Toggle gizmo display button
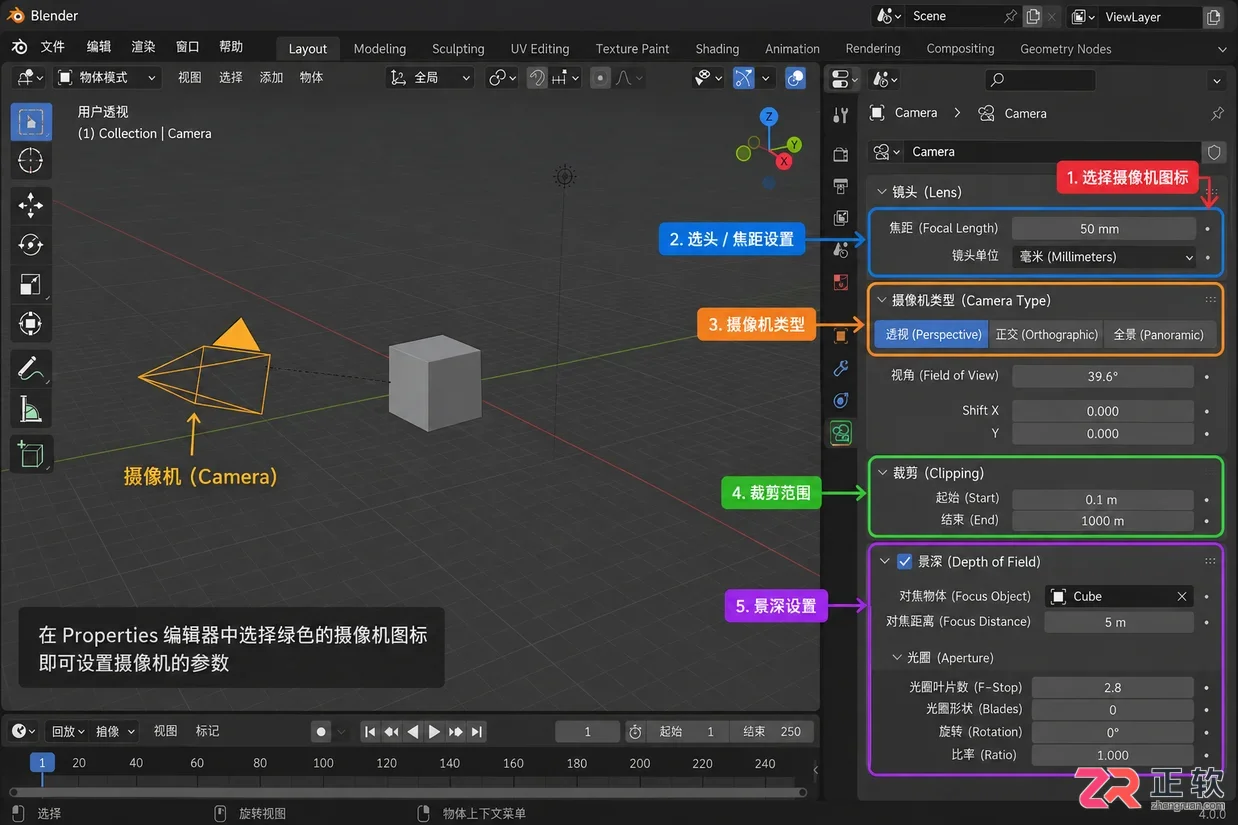Viewport: 1238px width, 825px height. [x=743, y=78]
